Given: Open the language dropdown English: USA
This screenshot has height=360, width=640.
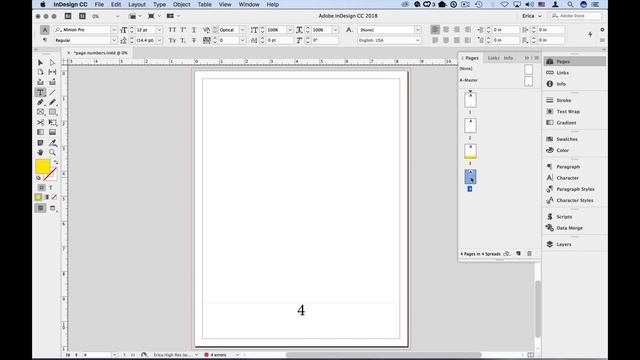Looking at the screenshot, I should [x=417, y=40].
